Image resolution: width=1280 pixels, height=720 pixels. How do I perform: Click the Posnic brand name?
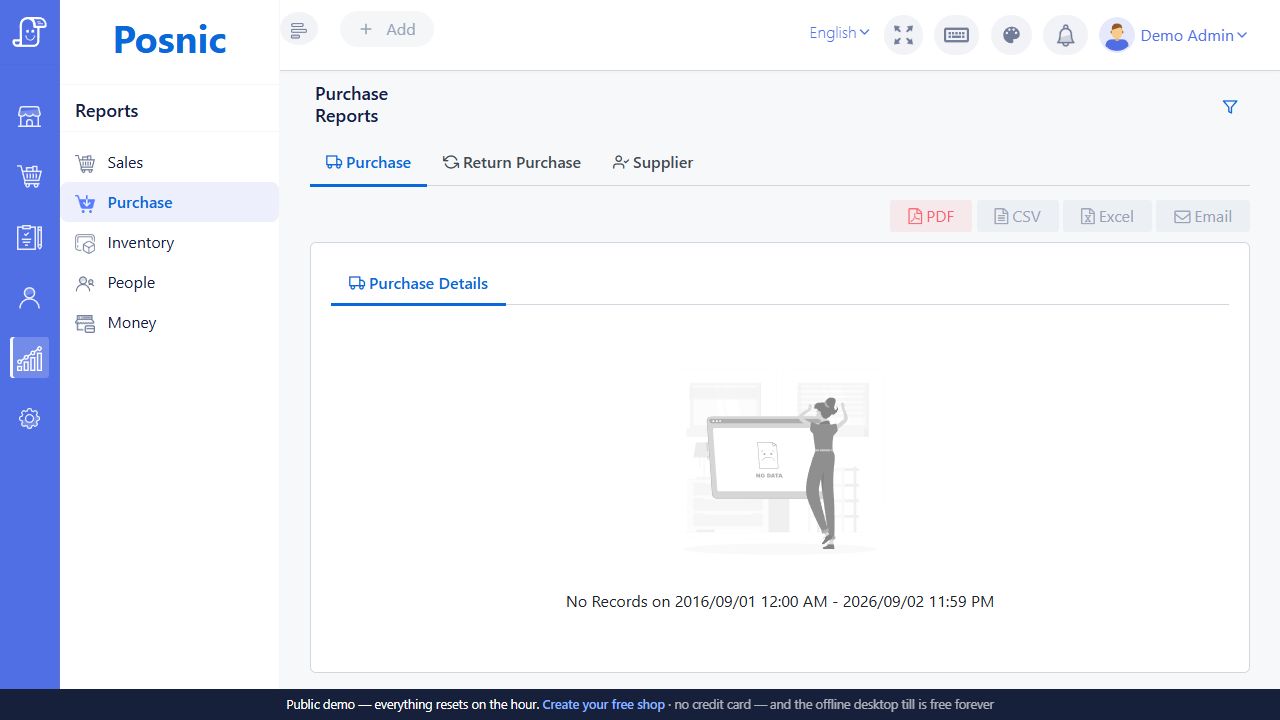170,39
